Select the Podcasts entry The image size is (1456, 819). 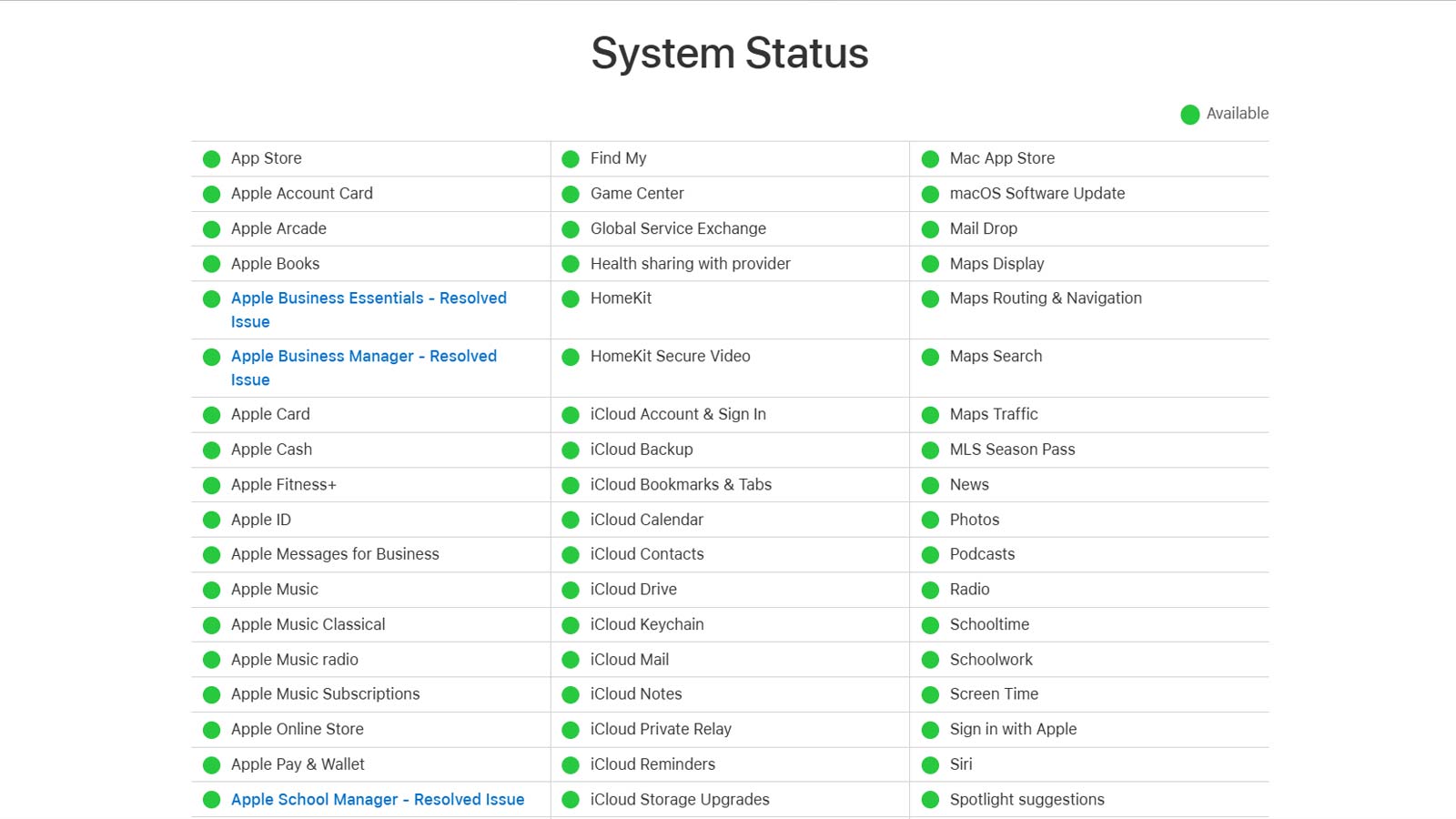(982, 554)
